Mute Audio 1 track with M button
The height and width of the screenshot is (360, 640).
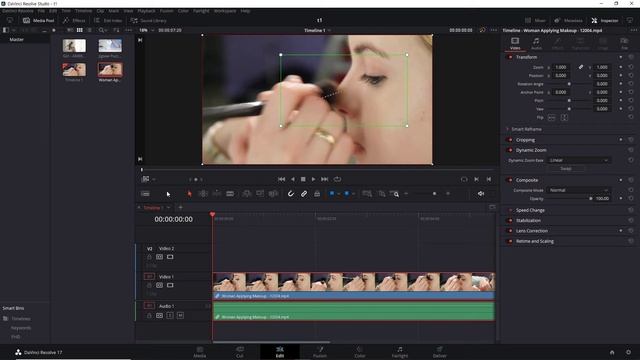[x=180, y=316]
